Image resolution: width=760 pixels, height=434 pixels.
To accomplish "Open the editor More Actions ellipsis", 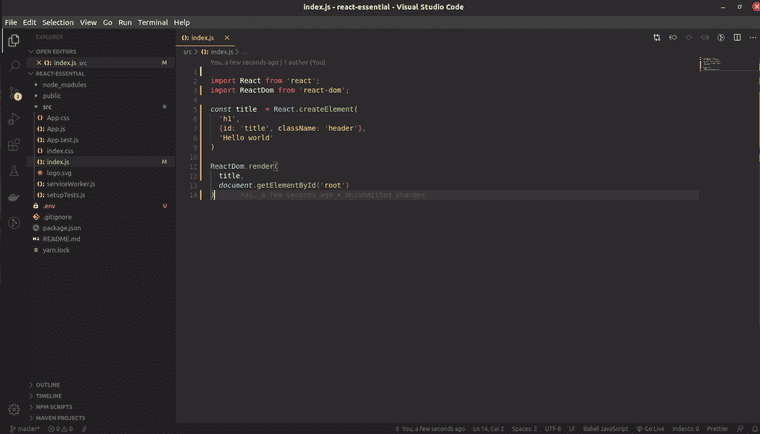I will [x=753, y=38].
